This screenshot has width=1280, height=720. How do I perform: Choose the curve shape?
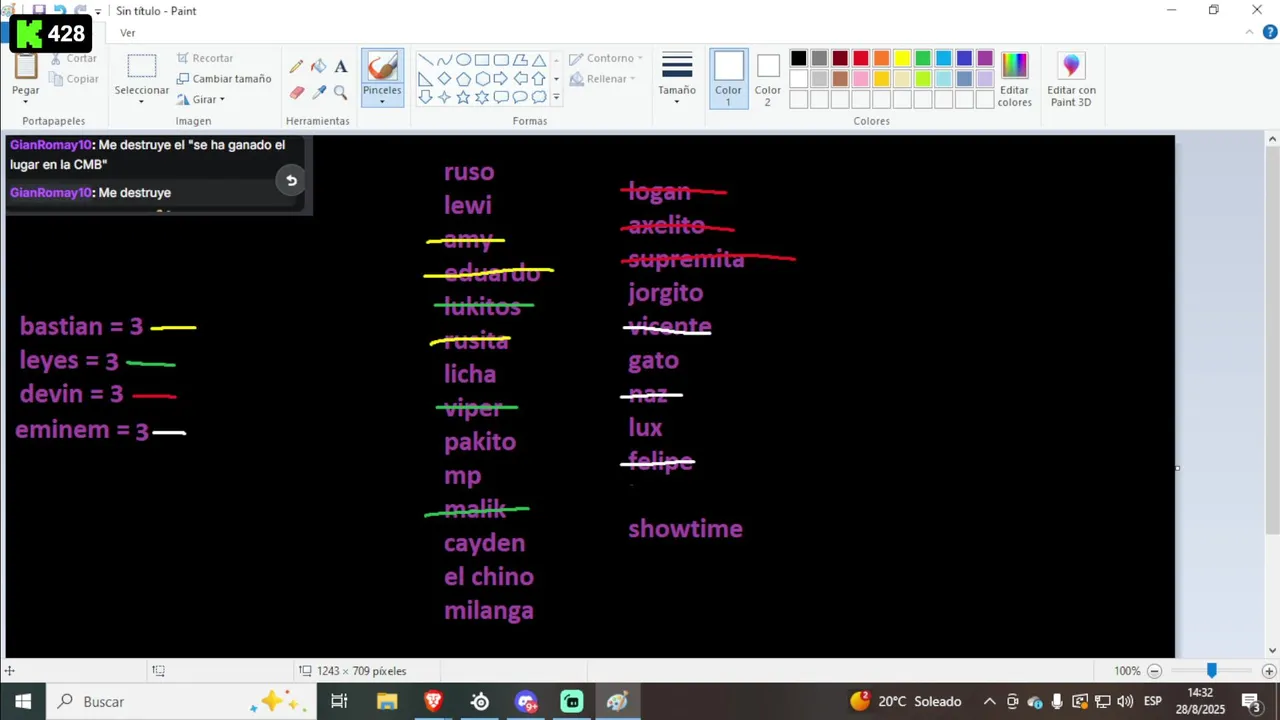pos(444,60)
